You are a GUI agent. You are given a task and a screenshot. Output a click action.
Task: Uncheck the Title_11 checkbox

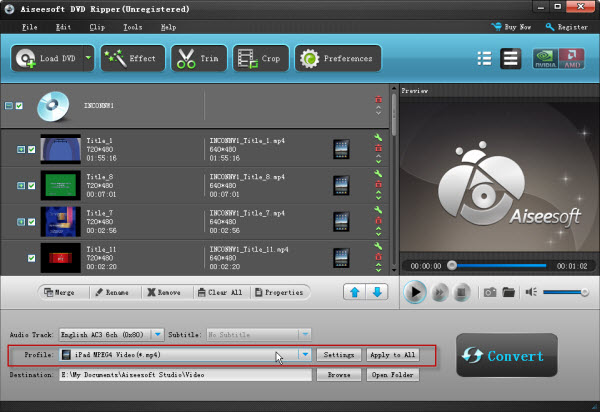[31, 258]
